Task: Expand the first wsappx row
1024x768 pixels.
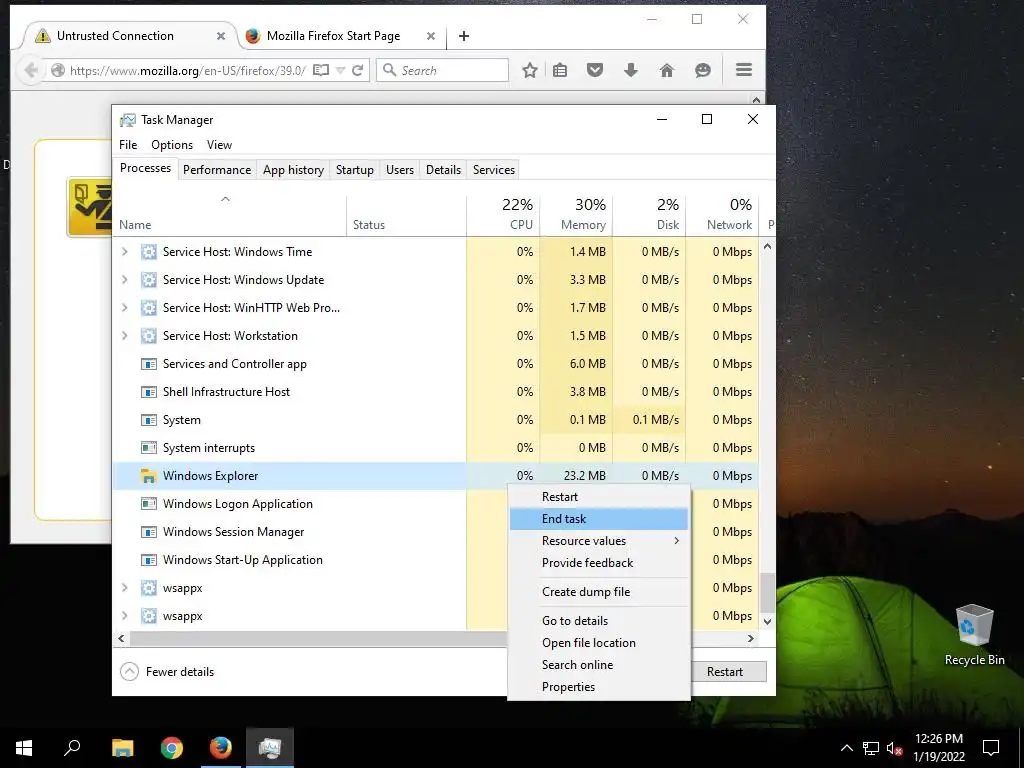Action: pyautogui.click(x=125, y=588)
